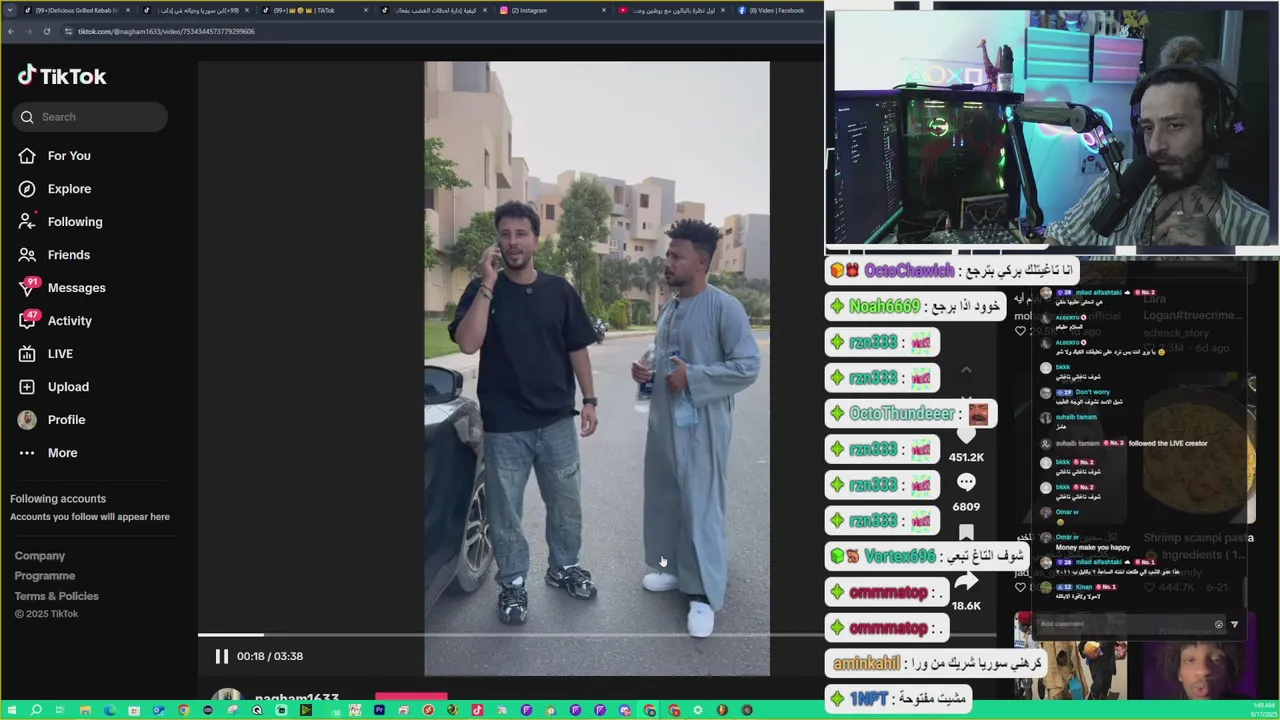Image resolution: width=1280 pixels, height=720 pixels.
Task: Go to previous video with up chevron
Action: [x=966, y=370]
